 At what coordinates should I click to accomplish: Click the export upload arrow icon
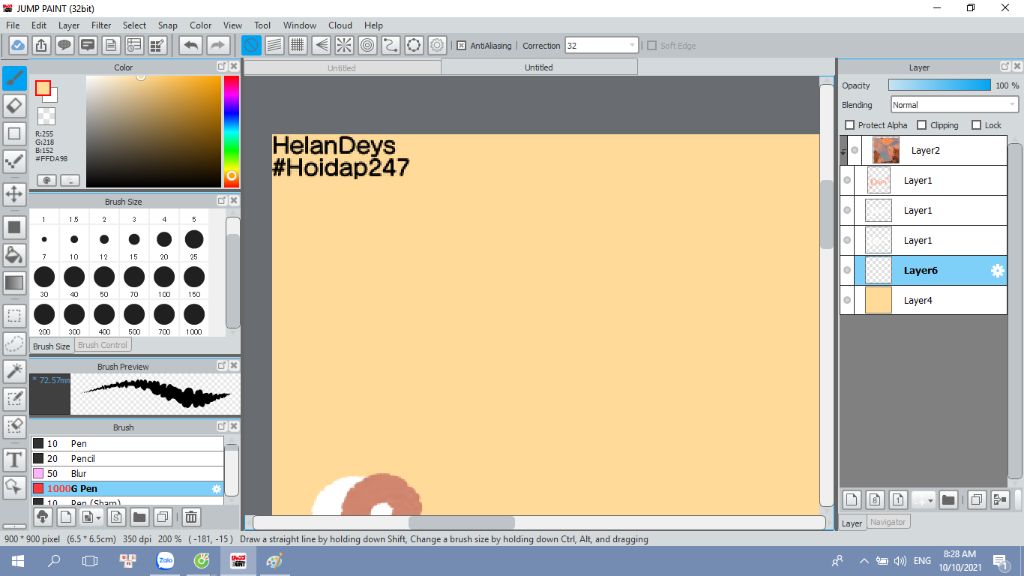pos(41,45)
